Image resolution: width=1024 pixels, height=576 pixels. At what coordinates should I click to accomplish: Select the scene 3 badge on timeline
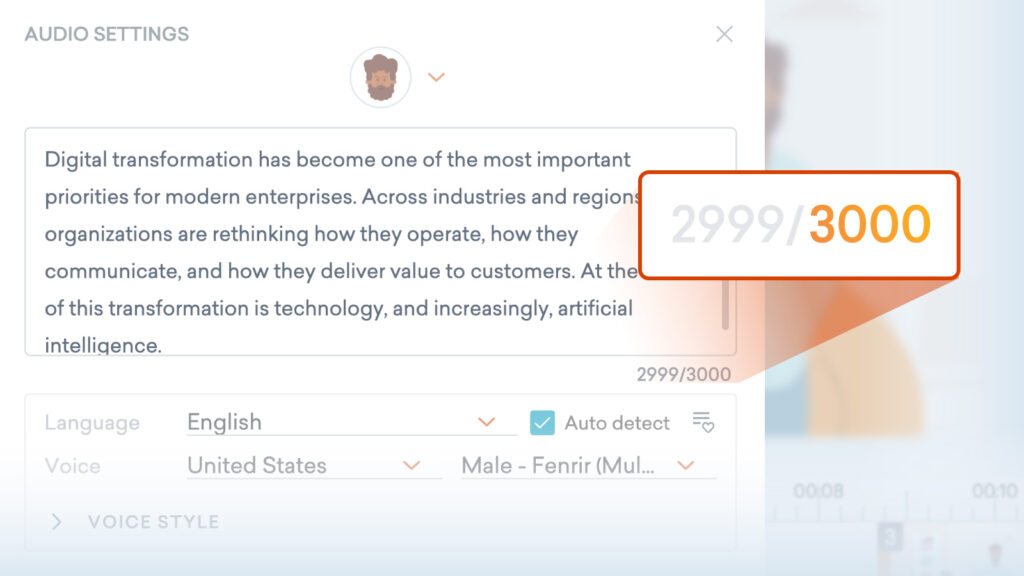[890, 537]
